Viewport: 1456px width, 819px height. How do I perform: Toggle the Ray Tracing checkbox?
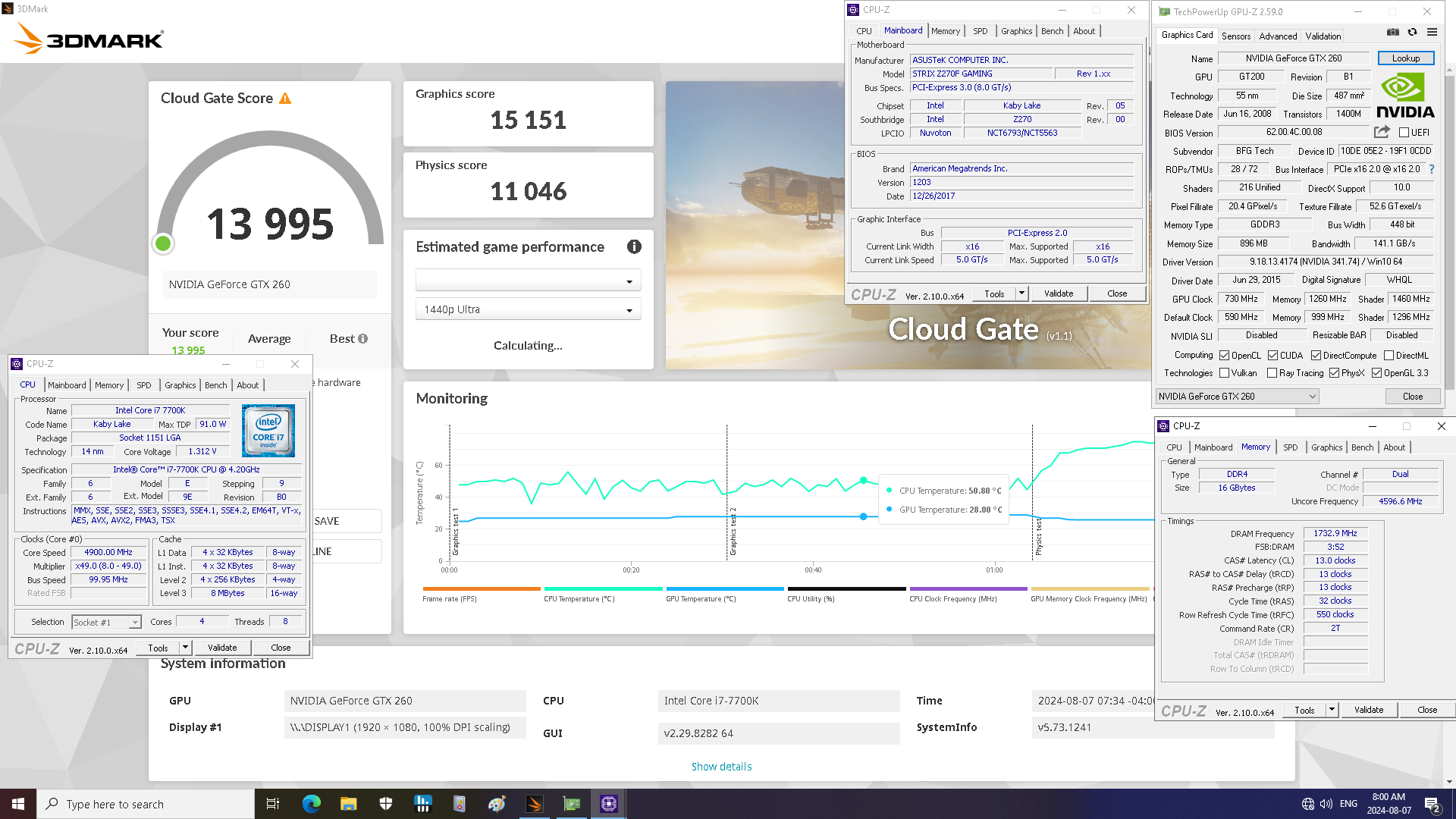[x=1272, y=373]
